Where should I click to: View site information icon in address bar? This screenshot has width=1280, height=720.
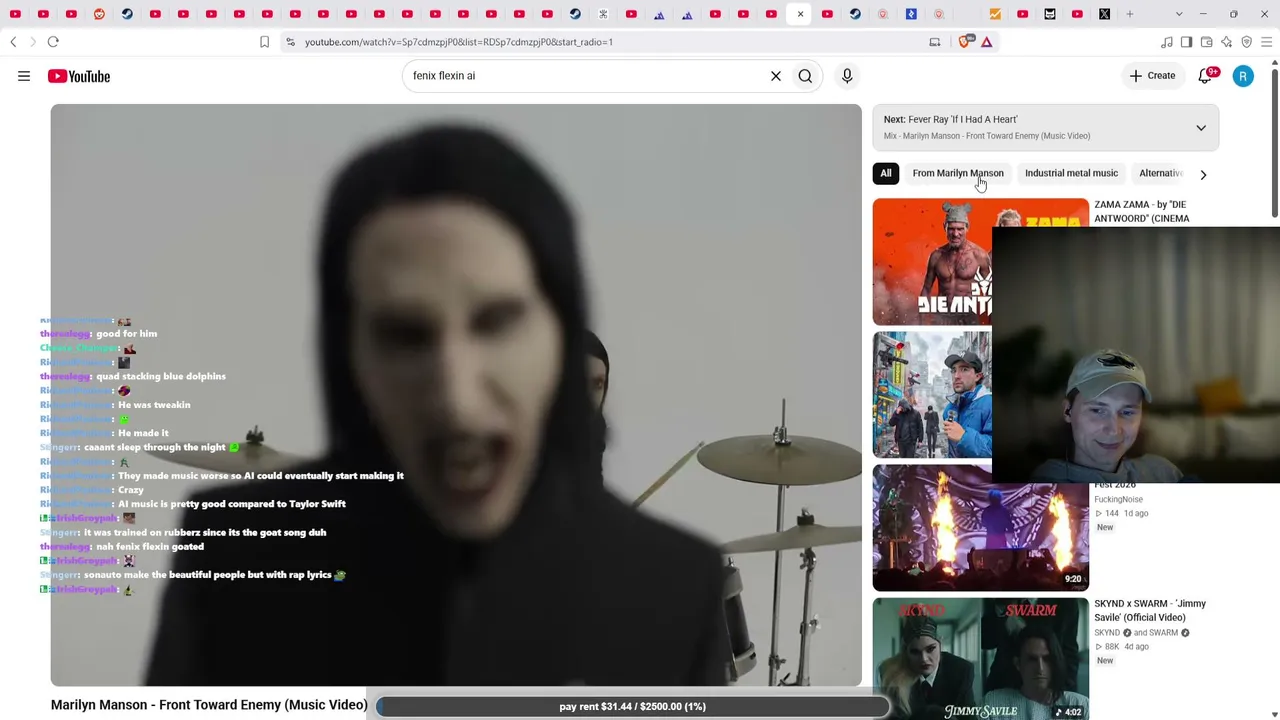click(290, 42)
